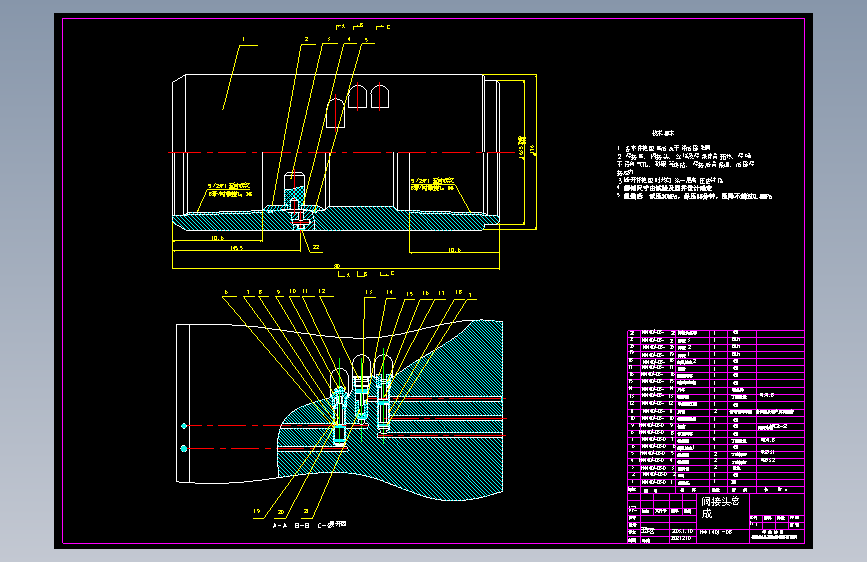This screenshot has width=867, height=562.
Task: Select balloon number 16 above the section view
Action: coord(425,294)
